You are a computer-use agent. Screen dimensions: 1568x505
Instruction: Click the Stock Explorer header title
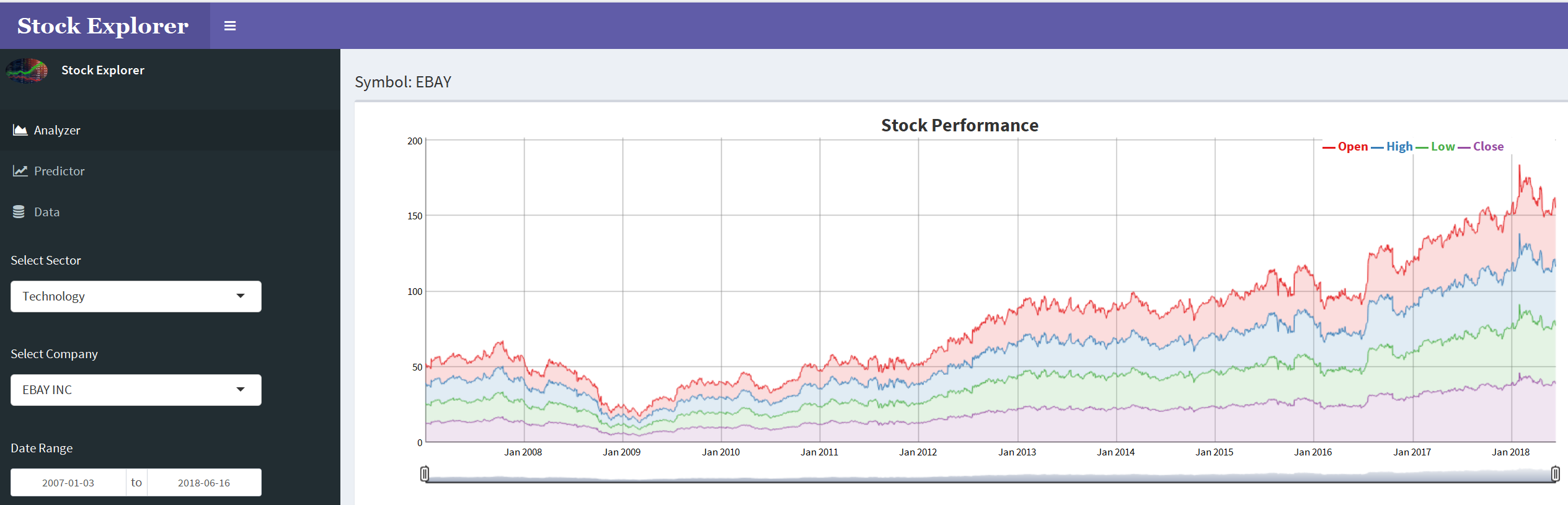[103, 26]
